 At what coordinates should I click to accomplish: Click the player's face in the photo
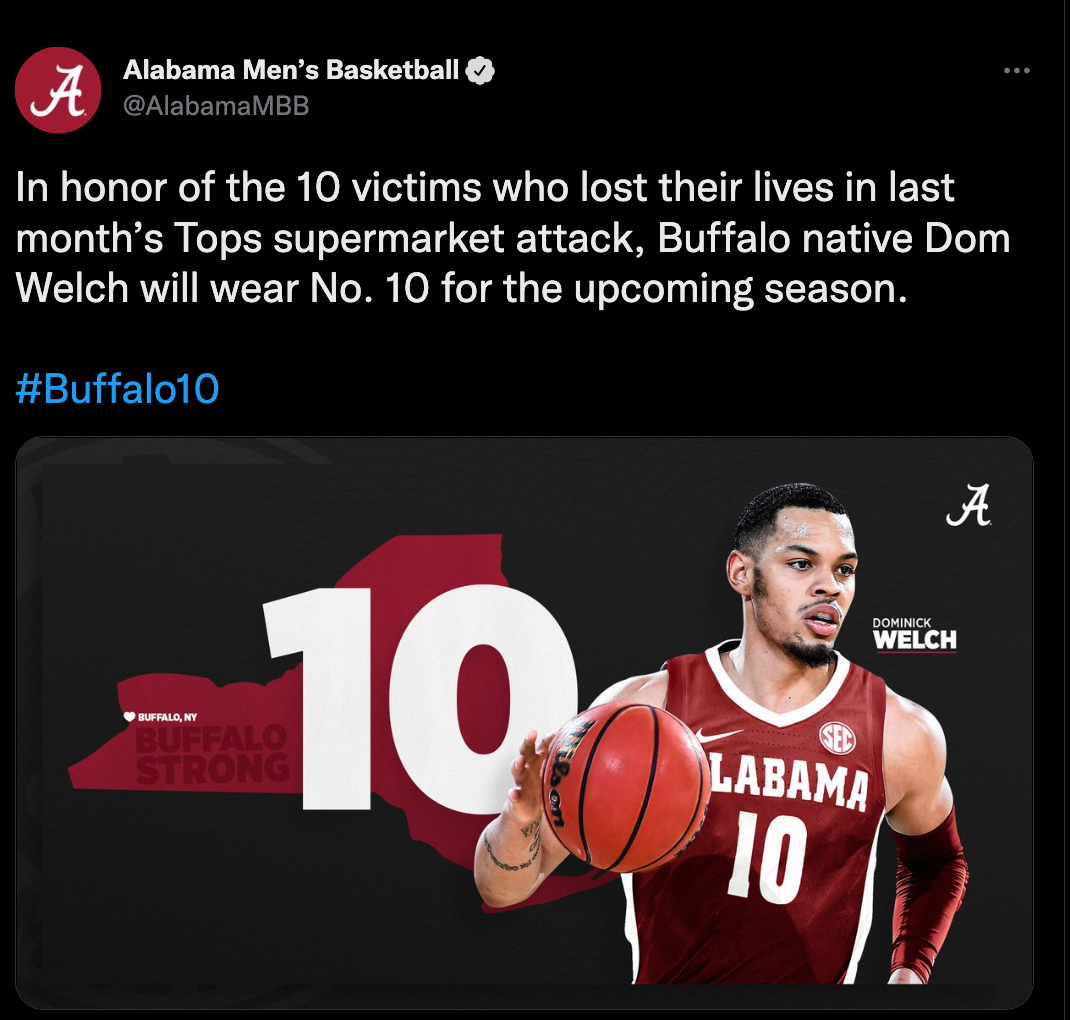[808, 592]
